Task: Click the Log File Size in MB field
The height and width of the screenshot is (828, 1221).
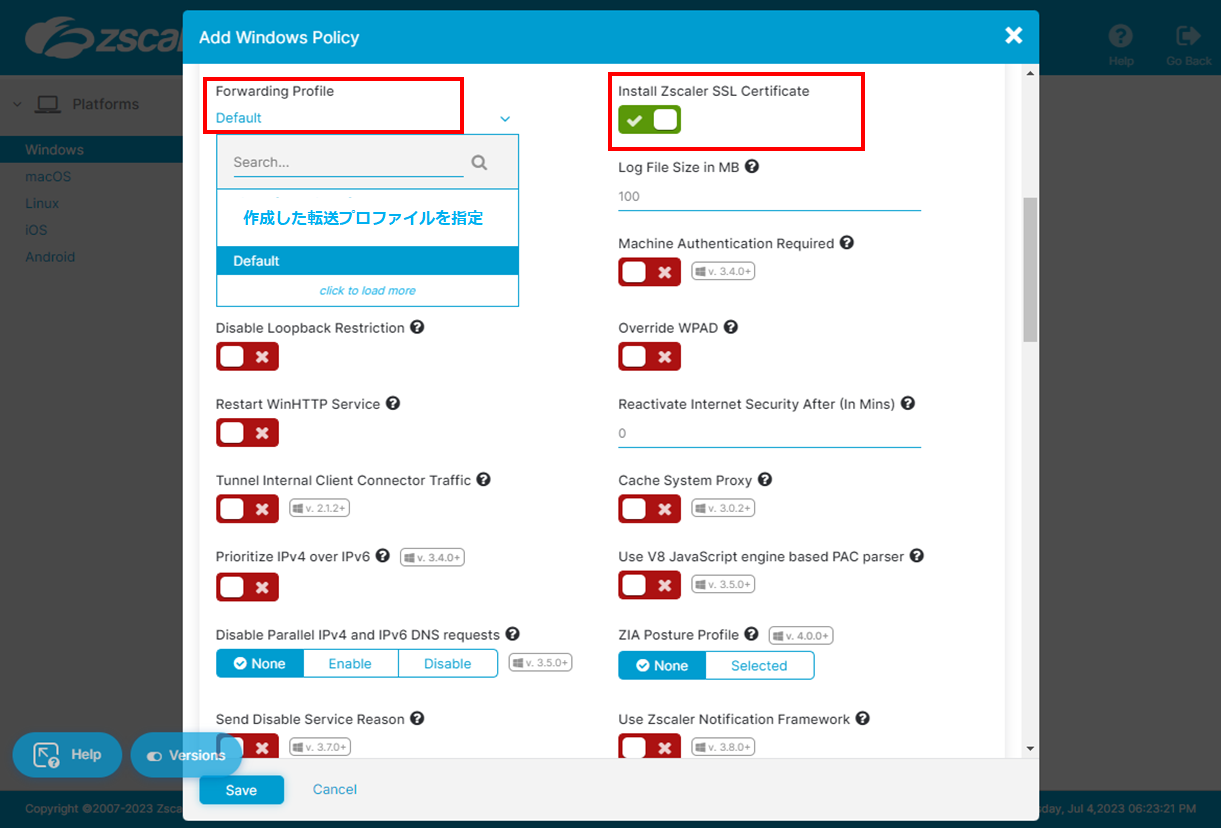Action: coord(769,196)
